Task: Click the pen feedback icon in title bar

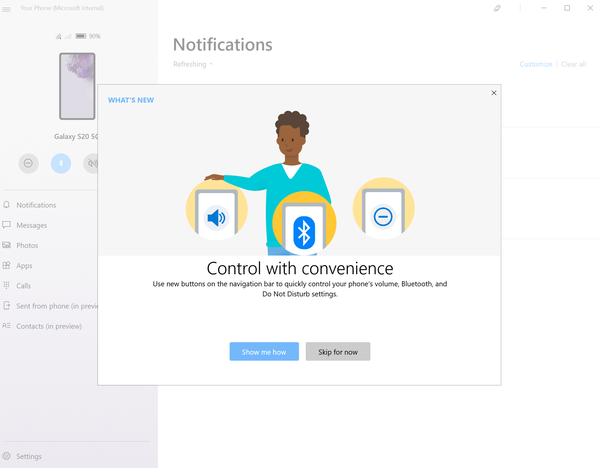Action: [497, 8]
